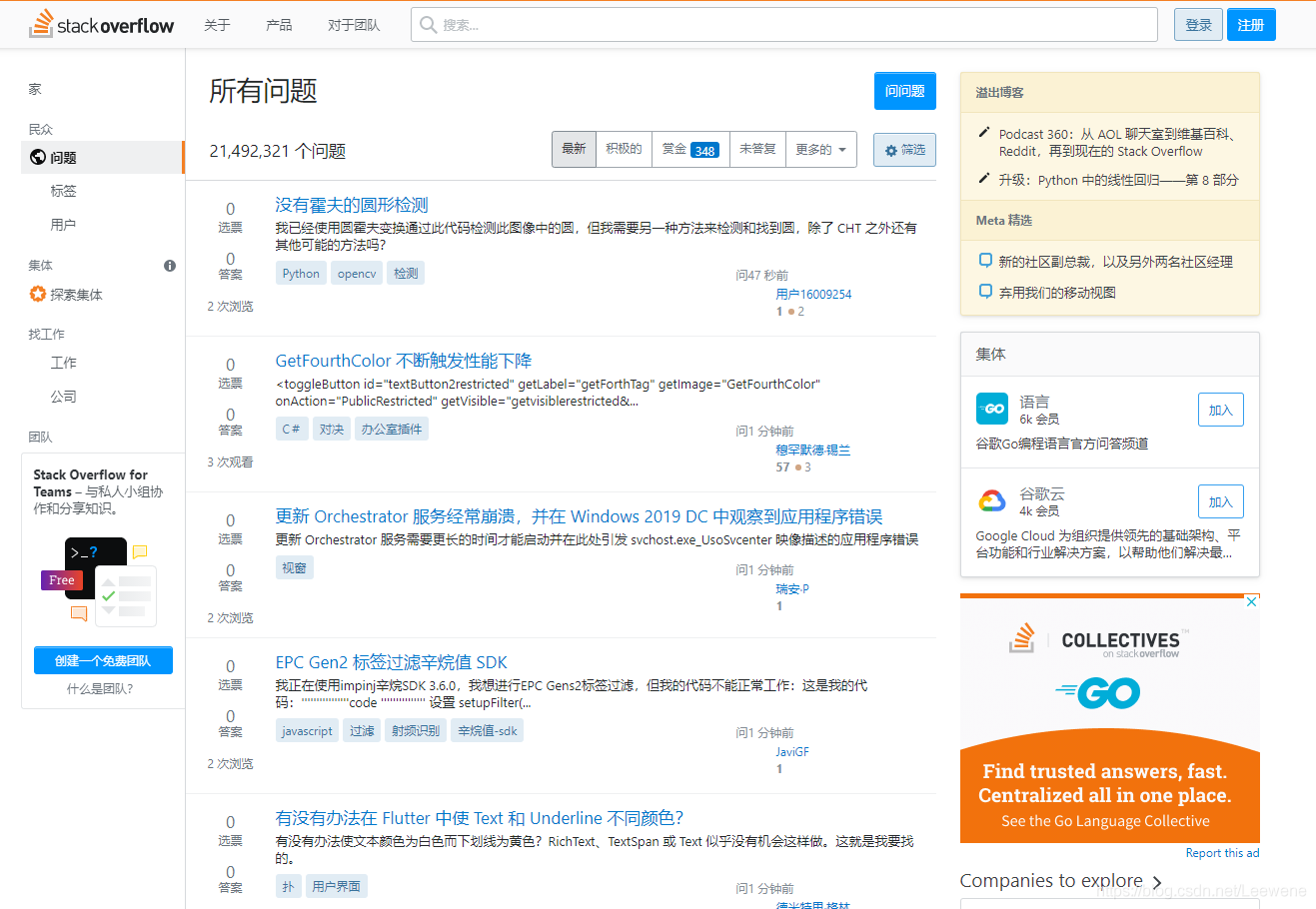
Task: Go to 家 in the sidebar
Action: [35, 89]
